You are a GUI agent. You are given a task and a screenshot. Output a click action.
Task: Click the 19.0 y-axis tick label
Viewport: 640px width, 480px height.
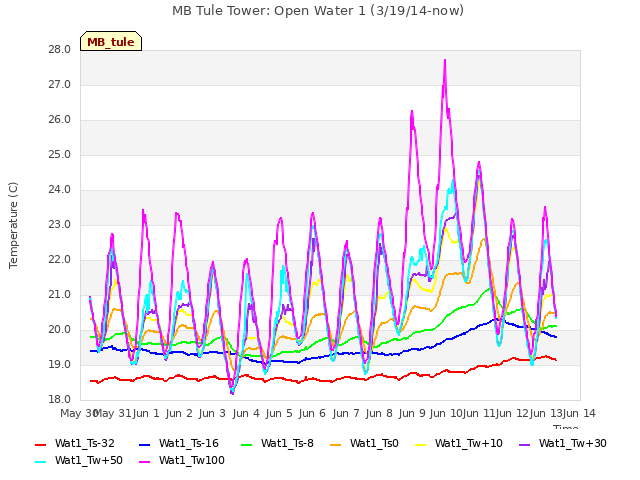click(60, 365)
